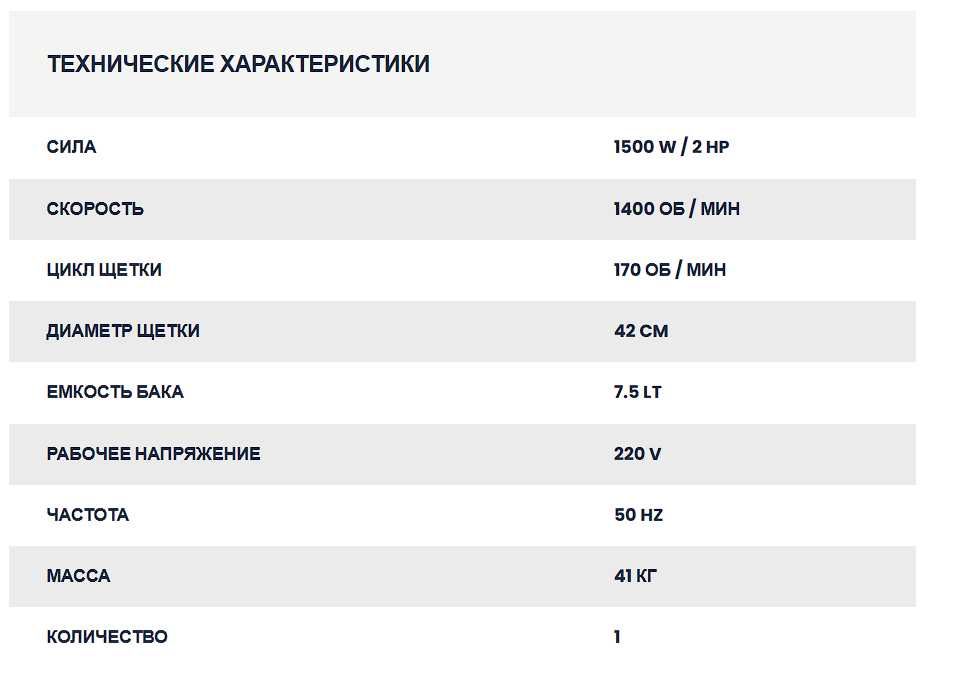The width and height of the screenshot is (960, 686).
Task: Select the СКОРОСТЬ row label
Action: click(x=95, y=209)
